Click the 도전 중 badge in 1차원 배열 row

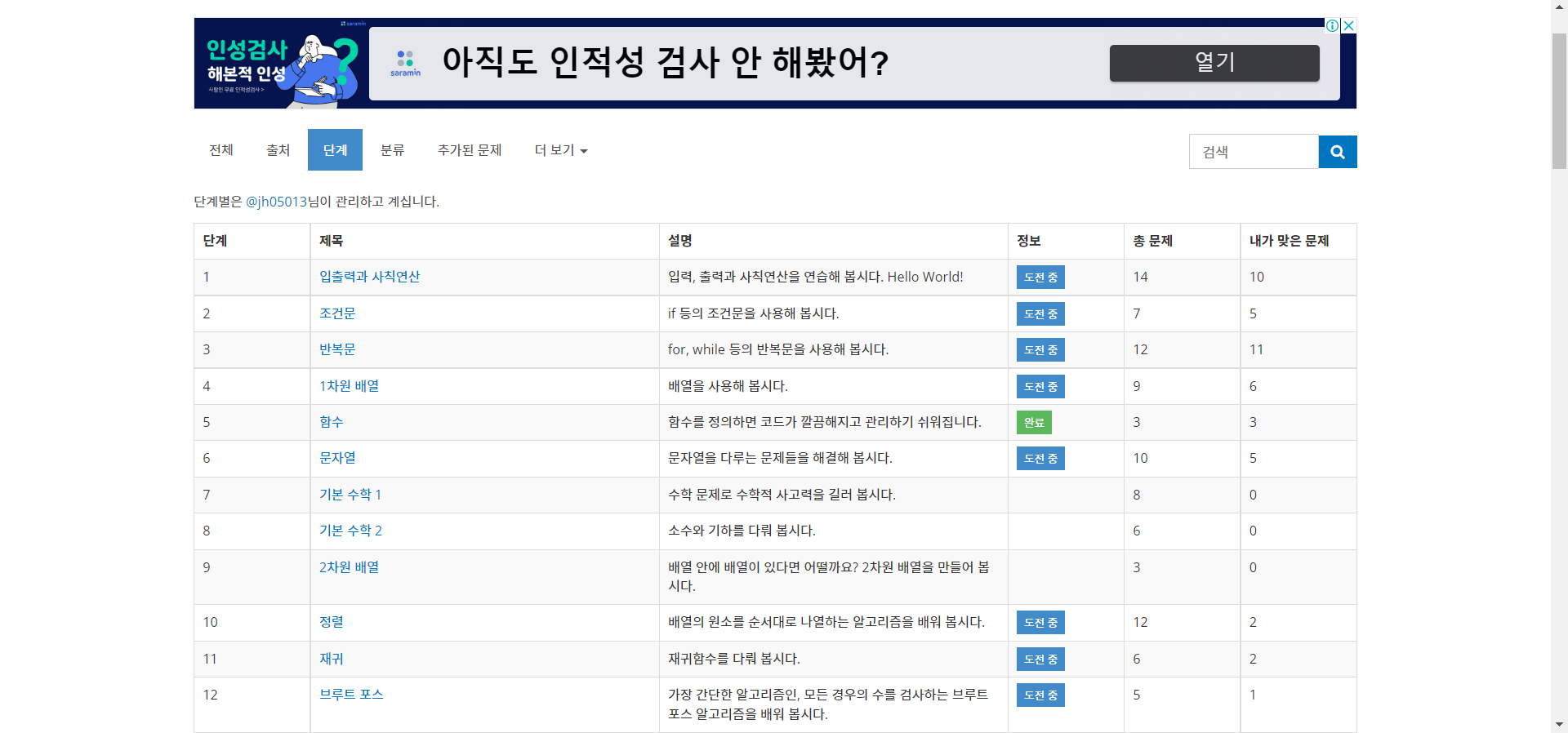click(1040, 387)
